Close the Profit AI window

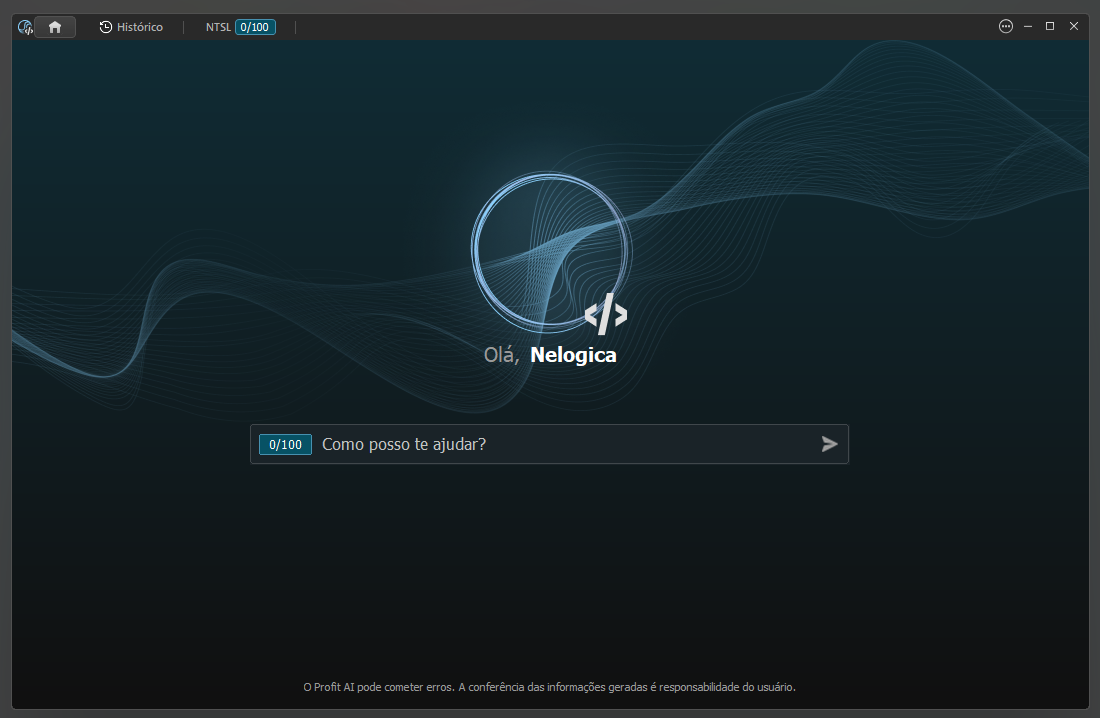tap(1073, 27)
